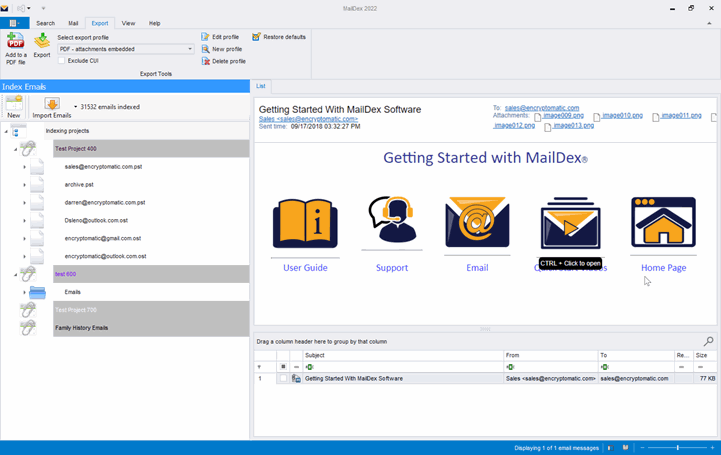
Task: Open the export profile dropdown
Action: 190,49
